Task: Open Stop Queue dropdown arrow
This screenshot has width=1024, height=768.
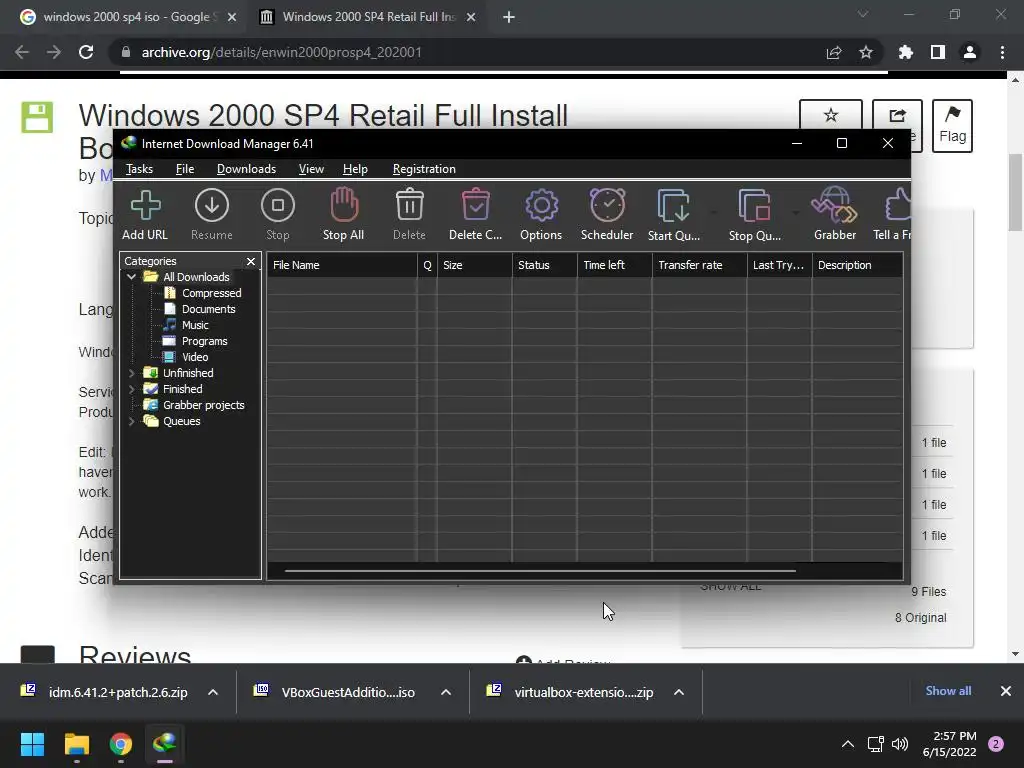Action: coord(795,212)
